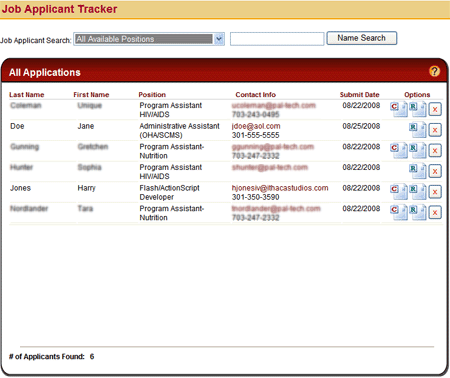
Task: Click the Options column header
Action: pos(417,95)
